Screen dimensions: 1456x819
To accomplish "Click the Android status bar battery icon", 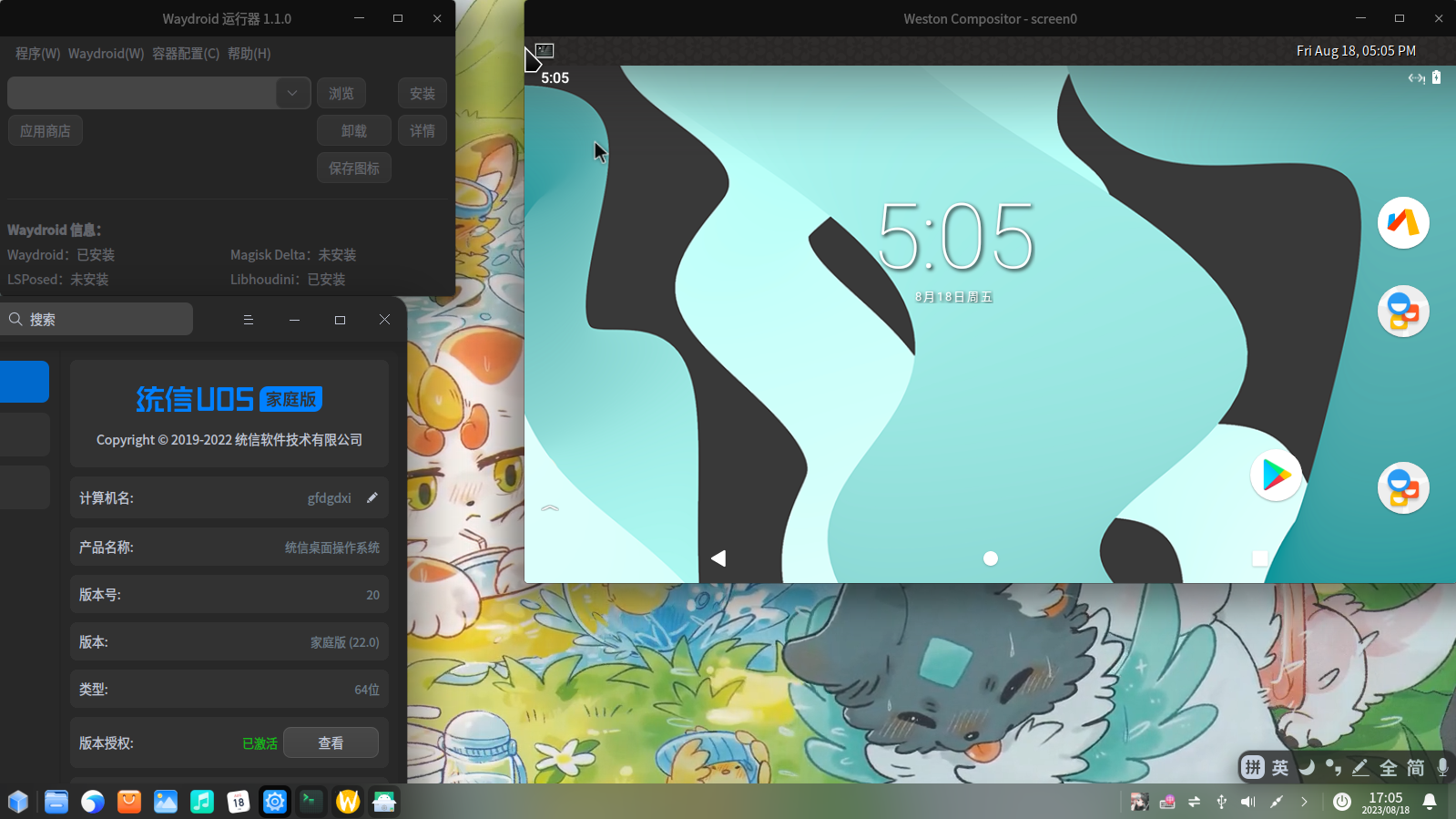I will click(1436, 77).
